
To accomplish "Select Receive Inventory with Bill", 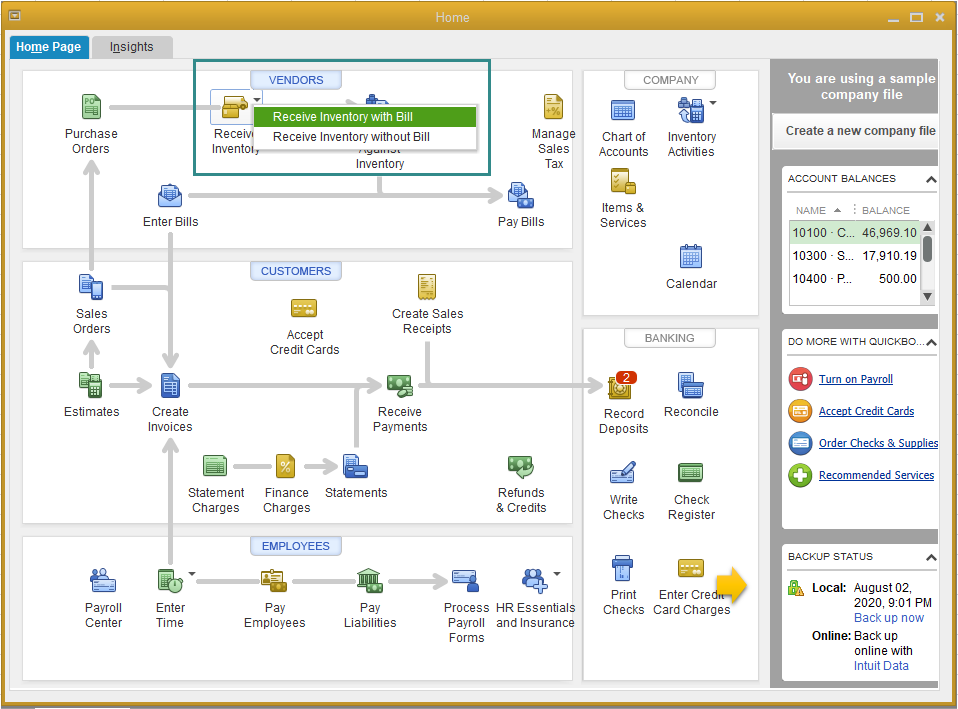I will [x=365, y=117].
